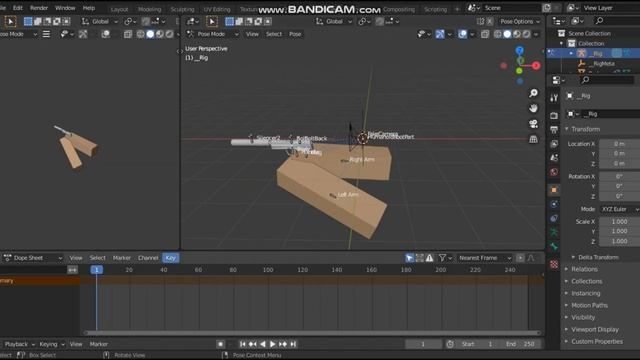Toggle X-ray in the right viewport header
The width and height of the screenshot is (640, 360).
(x=484, y=34)
